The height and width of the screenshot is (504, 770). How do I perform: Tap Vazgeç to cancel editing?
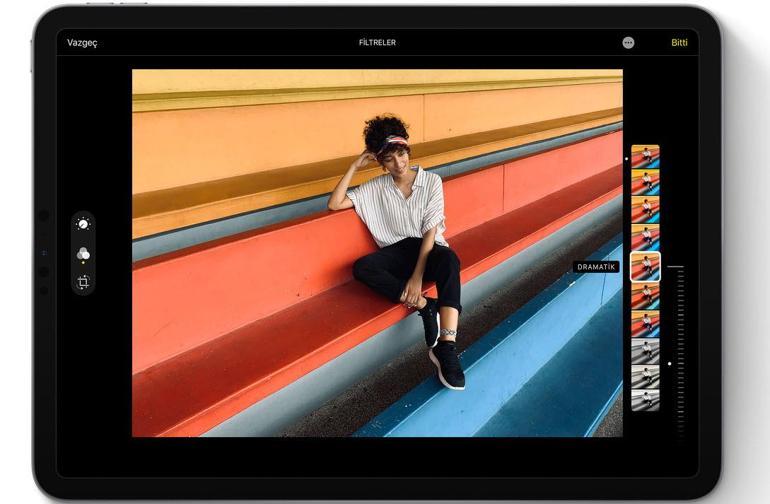tap(82, 43)
